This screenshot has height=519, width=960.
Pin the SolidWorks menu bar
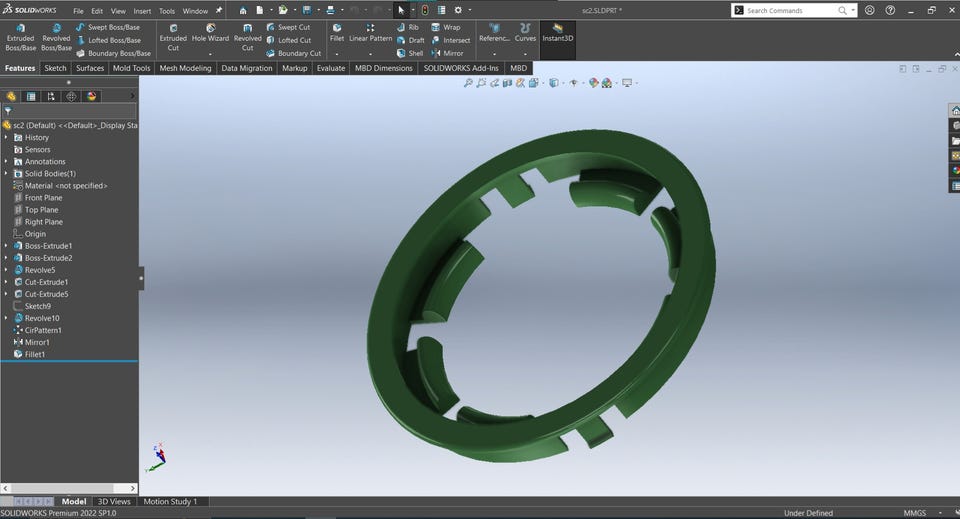219,11
